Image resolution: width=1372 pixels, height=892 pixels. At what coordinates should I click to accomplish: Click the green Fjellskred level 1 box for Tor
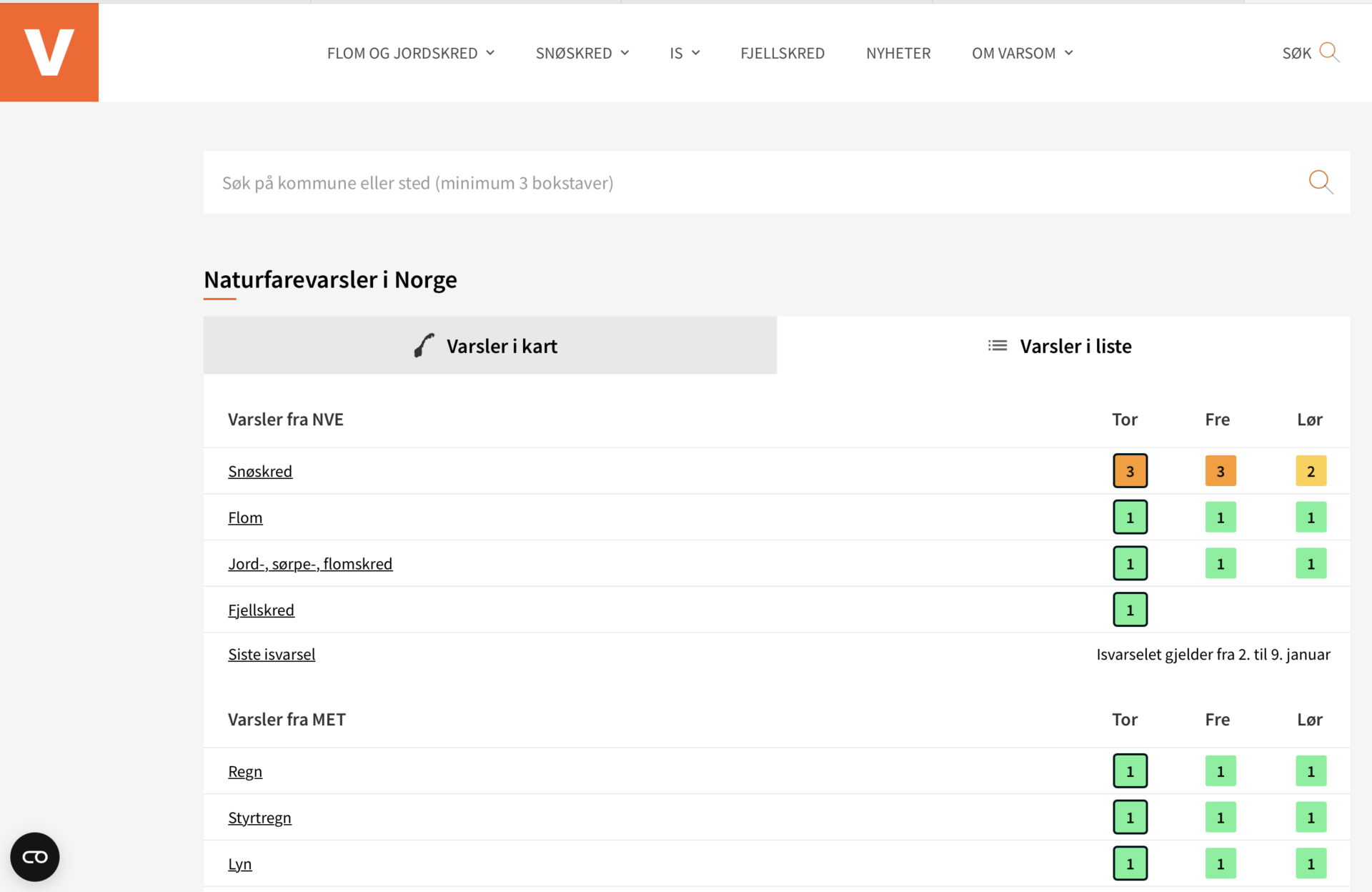1130,610
